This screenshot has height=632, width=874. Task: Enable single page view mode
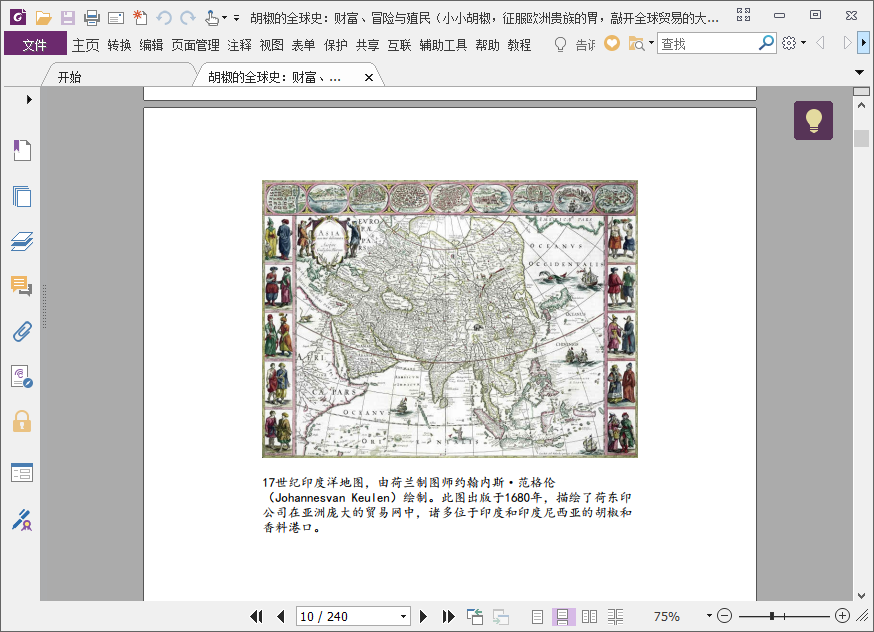pyautogui.click(x=538, y=617)
